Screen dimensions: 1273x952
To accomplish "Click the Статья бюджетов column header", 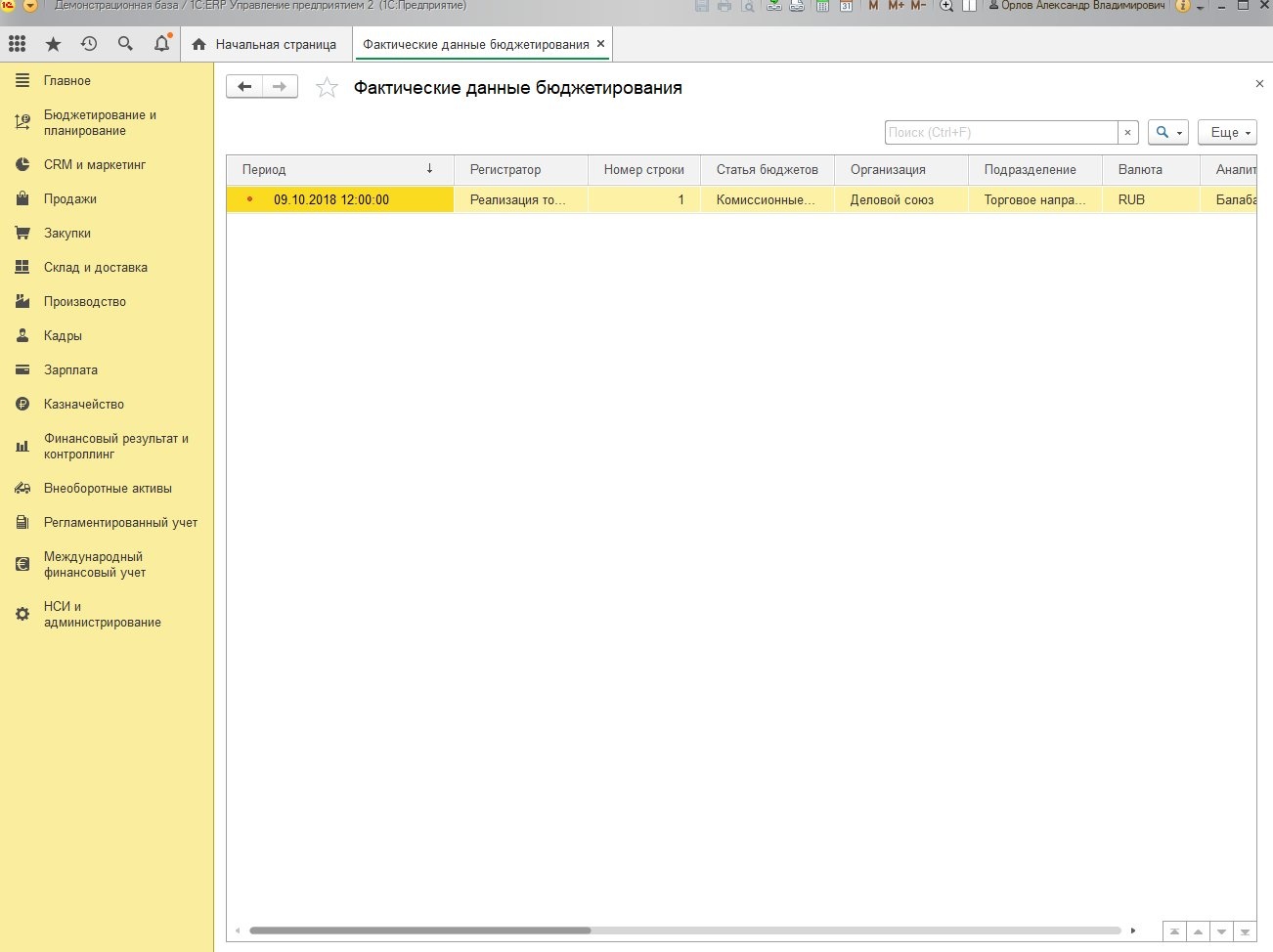I will coord(768,170).
